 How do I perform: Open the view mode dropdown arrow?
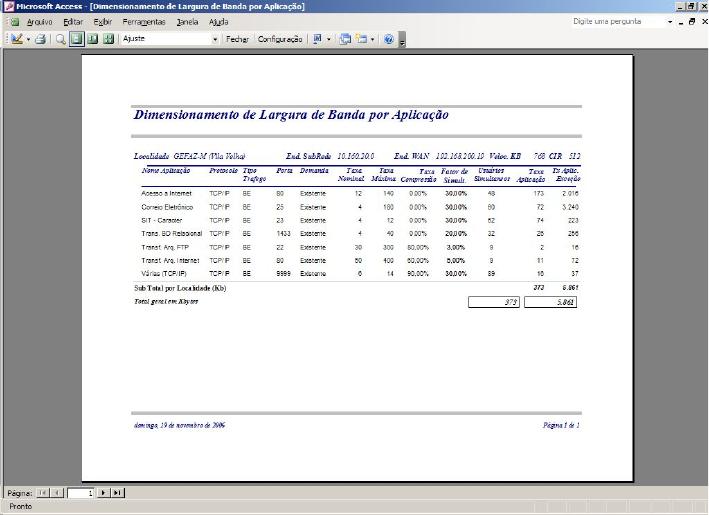(28, 39)
